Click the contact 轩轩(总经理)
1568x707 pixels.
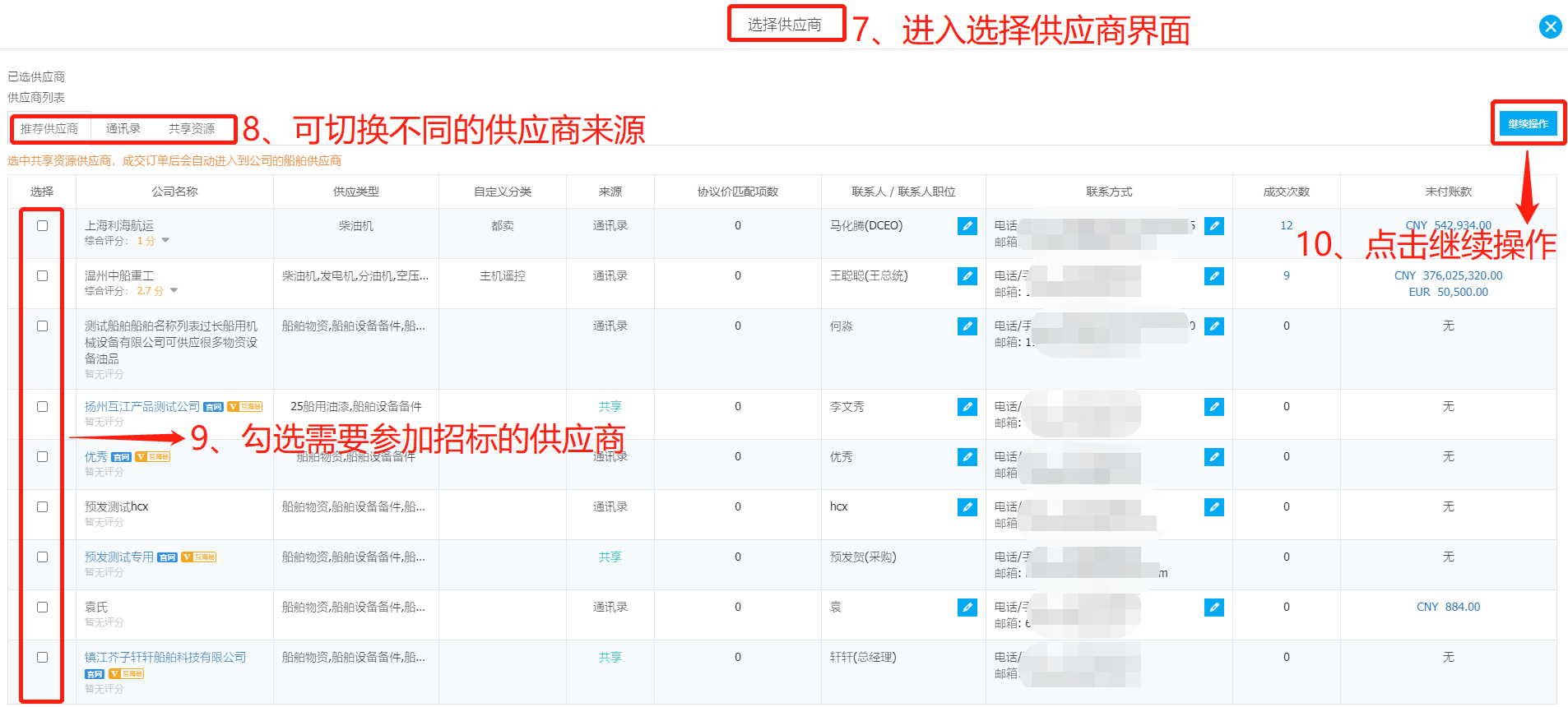pyautogui.click(x=863, y=658)
